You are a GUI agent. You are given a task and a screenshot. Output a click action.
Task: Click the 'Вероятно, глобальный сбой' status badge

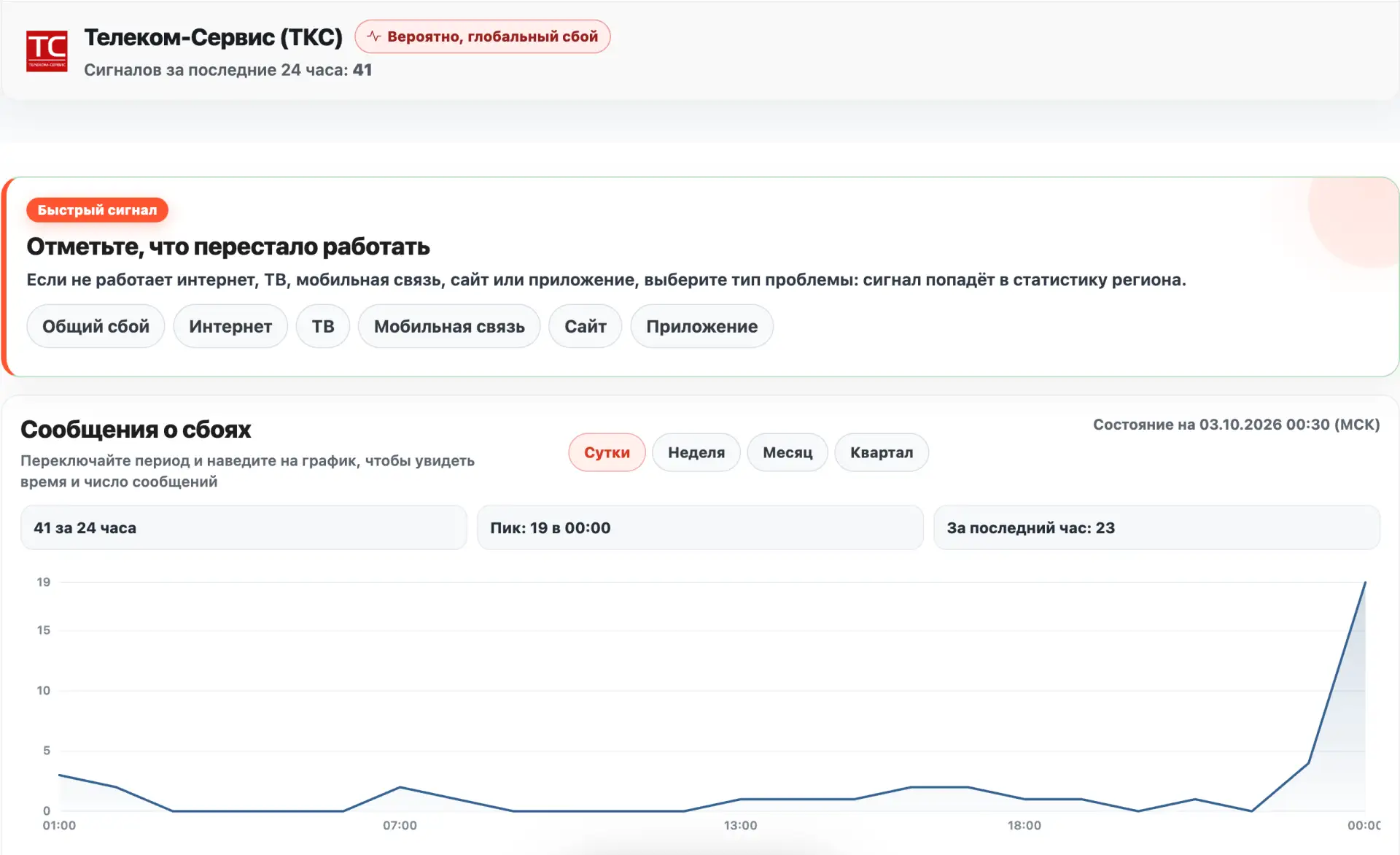482,36
